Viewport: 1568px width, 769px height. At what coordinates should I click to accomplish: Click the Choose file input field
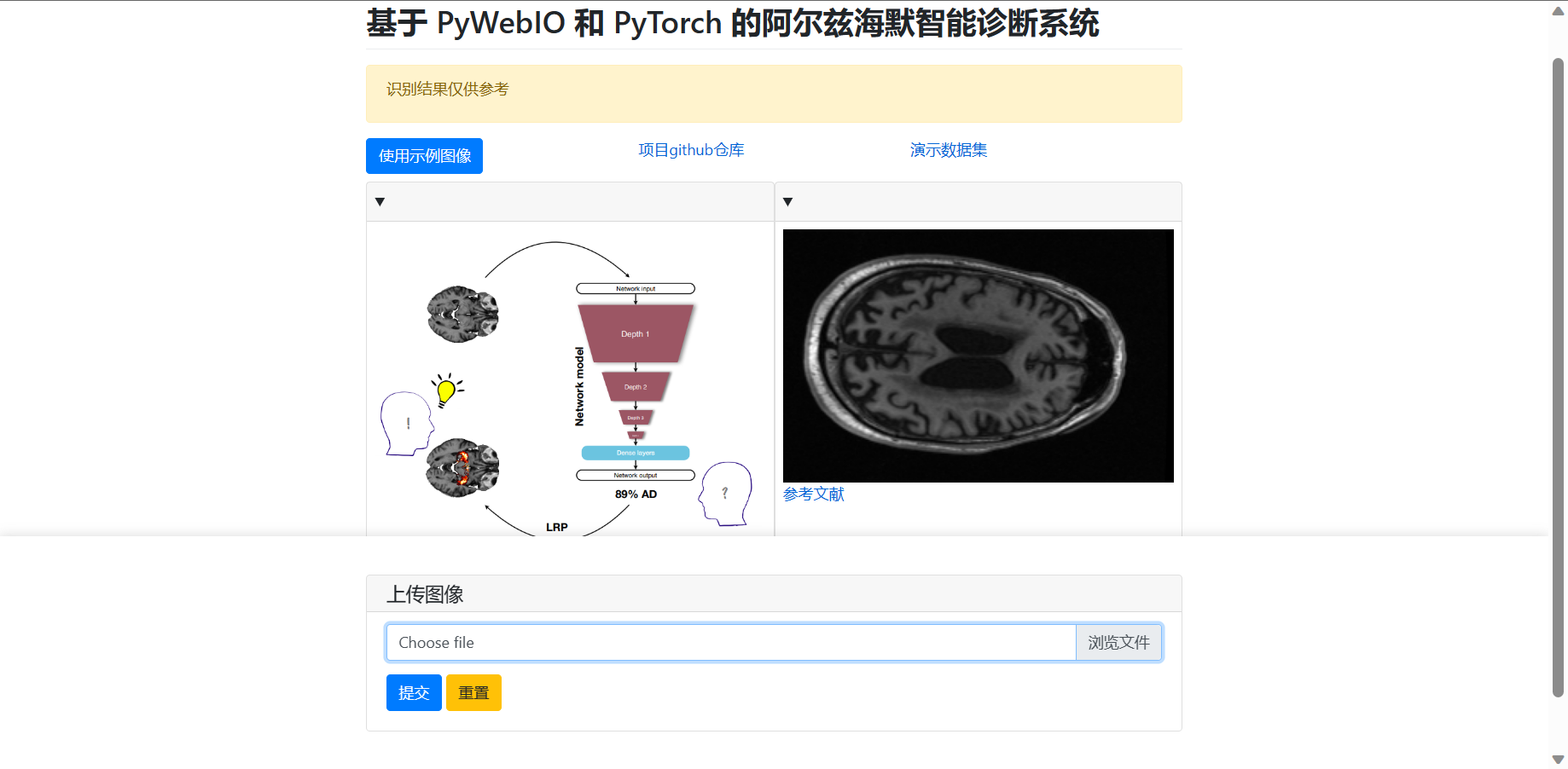pyautogui.click(x=731, y=643)
